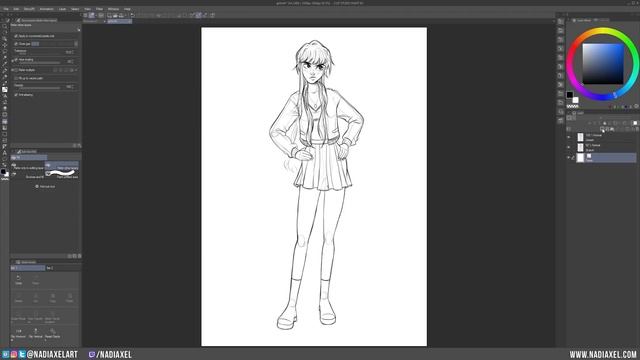640x360 pixels.
Task: Expand the Area scaling plus settings
Action: (x=12, y=60)
